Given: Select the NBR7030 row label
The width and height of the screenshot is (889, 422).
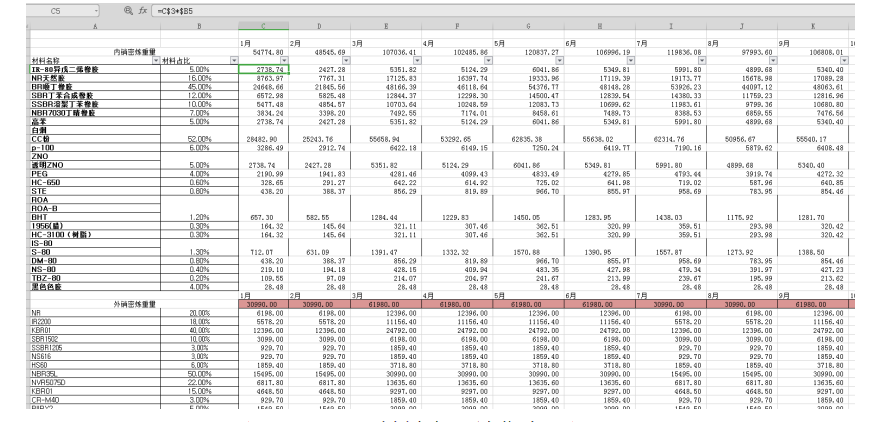Looking at the screenshot, I should [95, 113].
